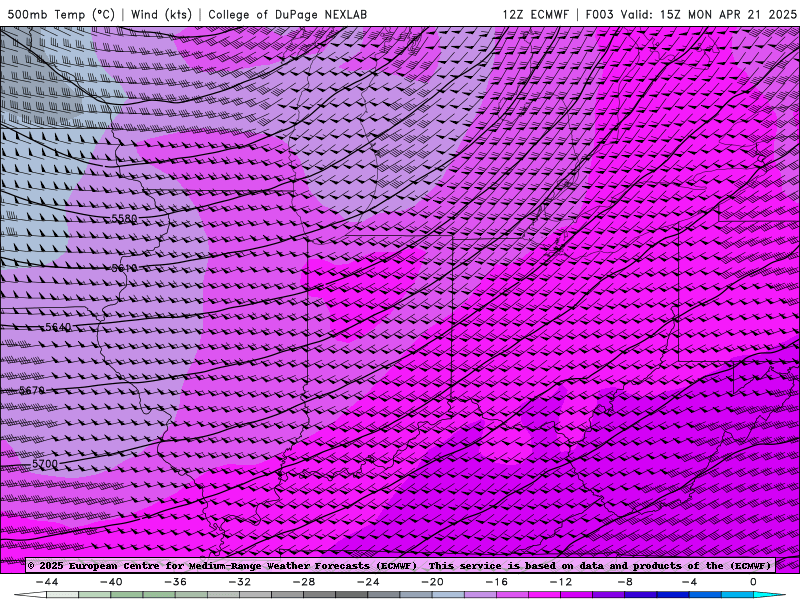800x600 pixels.
Task: Click the "500mb Temp (°C)" title text
Action: coord(61,14)
